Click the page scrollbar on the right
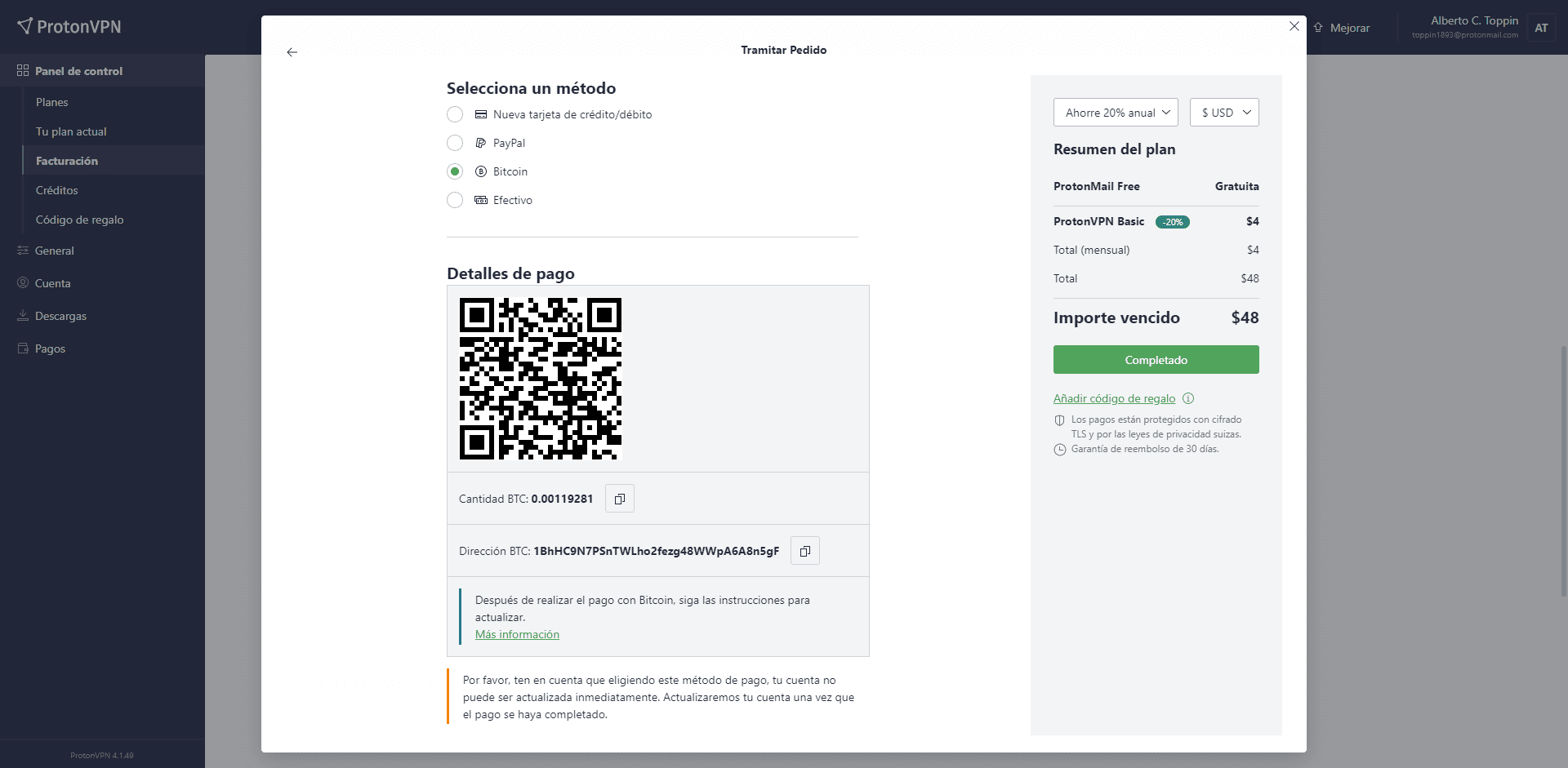Image resolution: width=1568 pixels, height=768 pixels. point(1563,472)
